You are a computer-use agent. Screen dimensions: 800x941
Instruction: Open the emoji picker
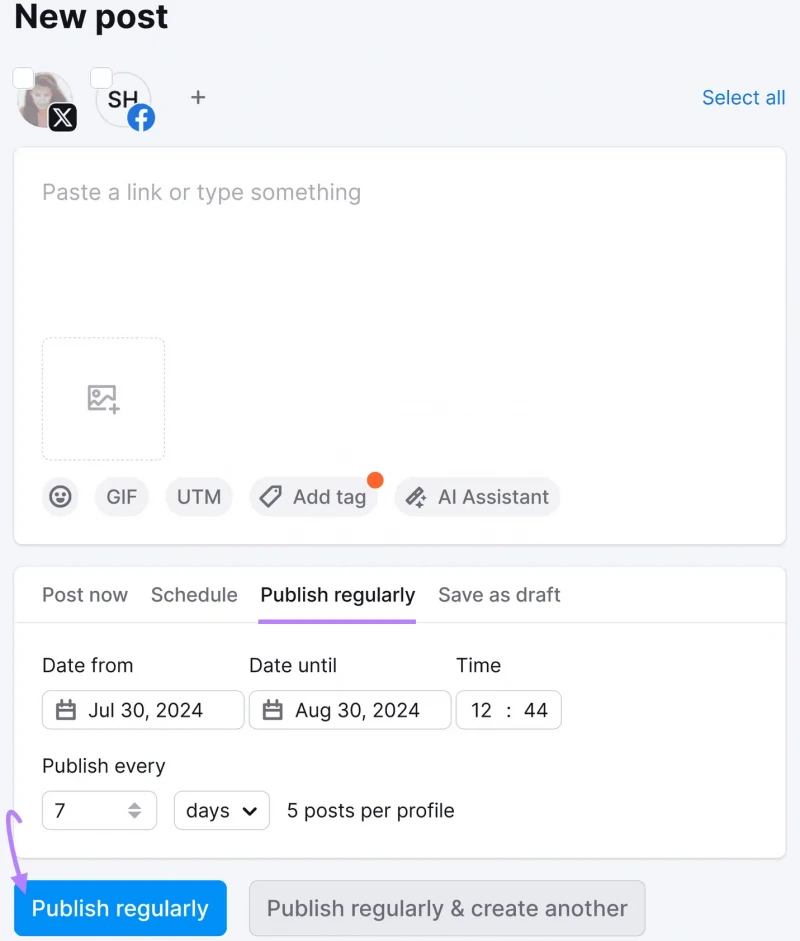(x=60, y=497)
